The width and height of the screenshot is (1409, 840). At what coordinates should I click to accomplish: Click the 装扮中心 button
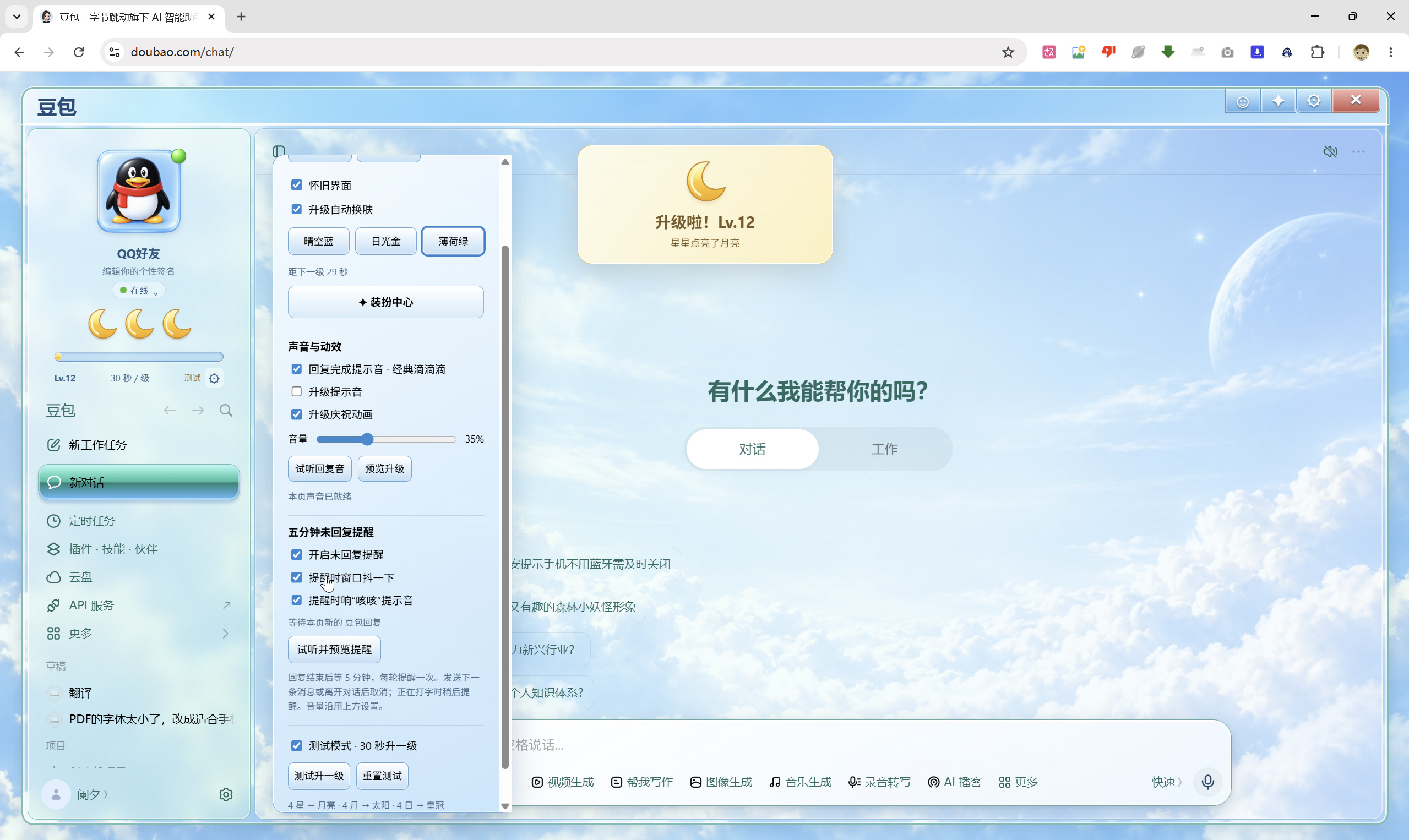pos(385,302)
